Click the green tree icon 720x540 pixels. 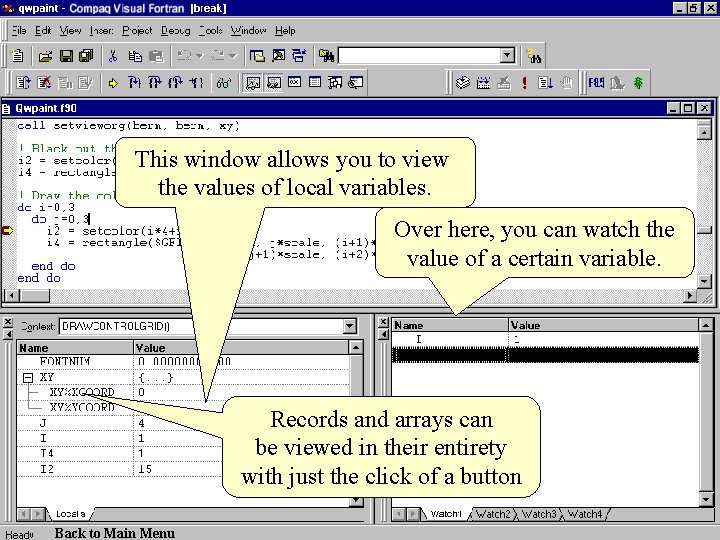click(x=638, y=83)
